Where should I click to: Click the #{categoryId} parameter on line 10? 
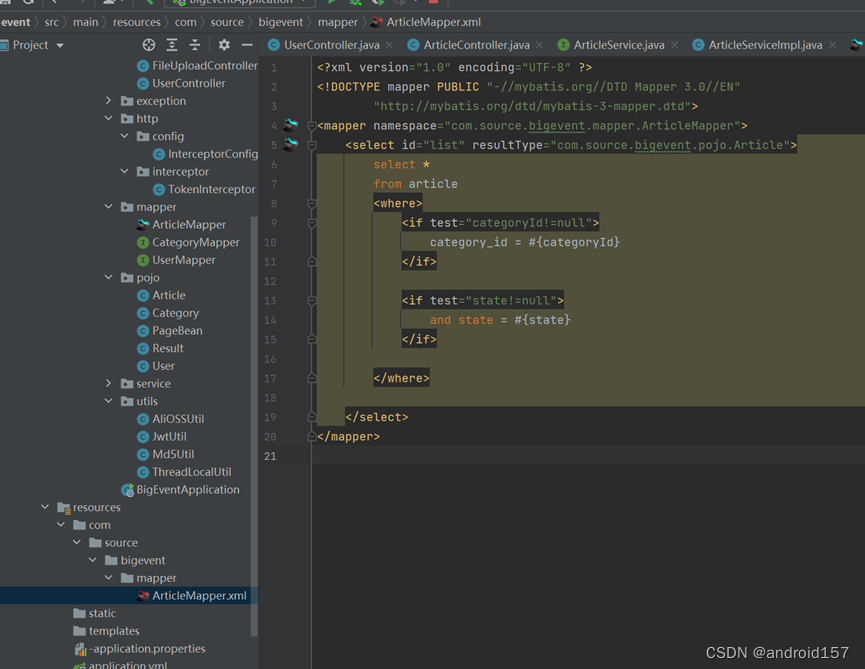pyautogui.click(x=574, y=242)
